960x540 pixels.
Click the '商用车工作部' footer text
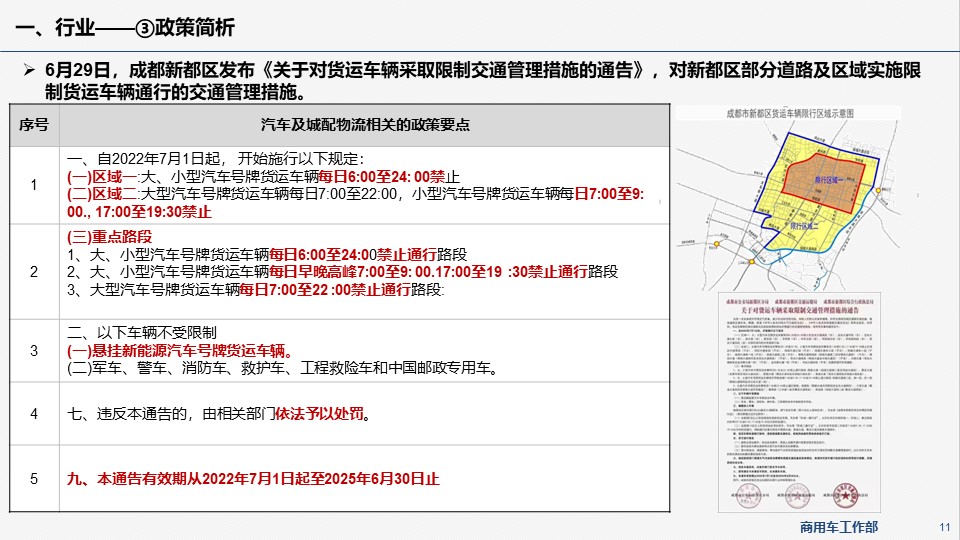tap(839, 527)
